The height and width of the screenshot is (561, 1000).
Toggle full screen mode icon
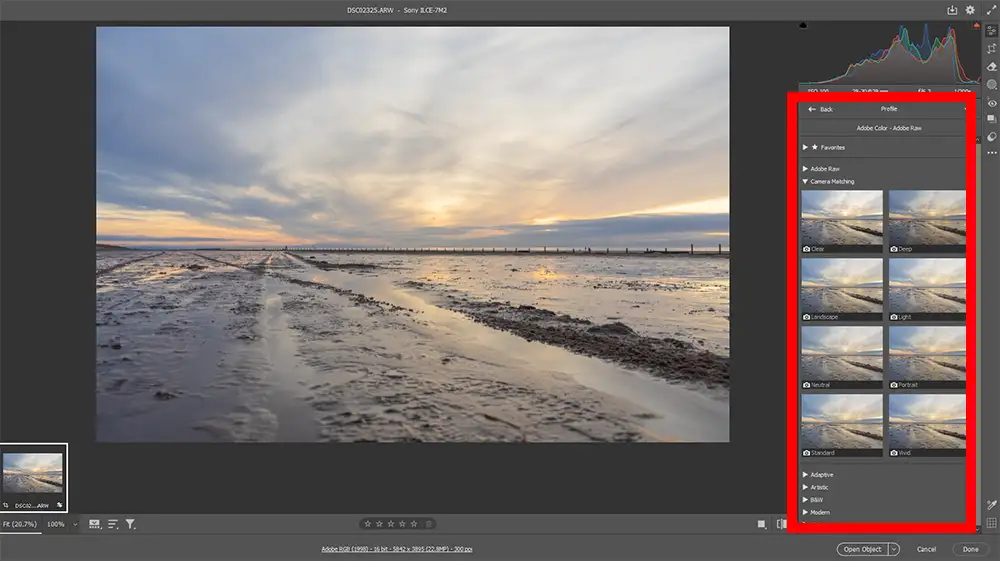(990, 10)
